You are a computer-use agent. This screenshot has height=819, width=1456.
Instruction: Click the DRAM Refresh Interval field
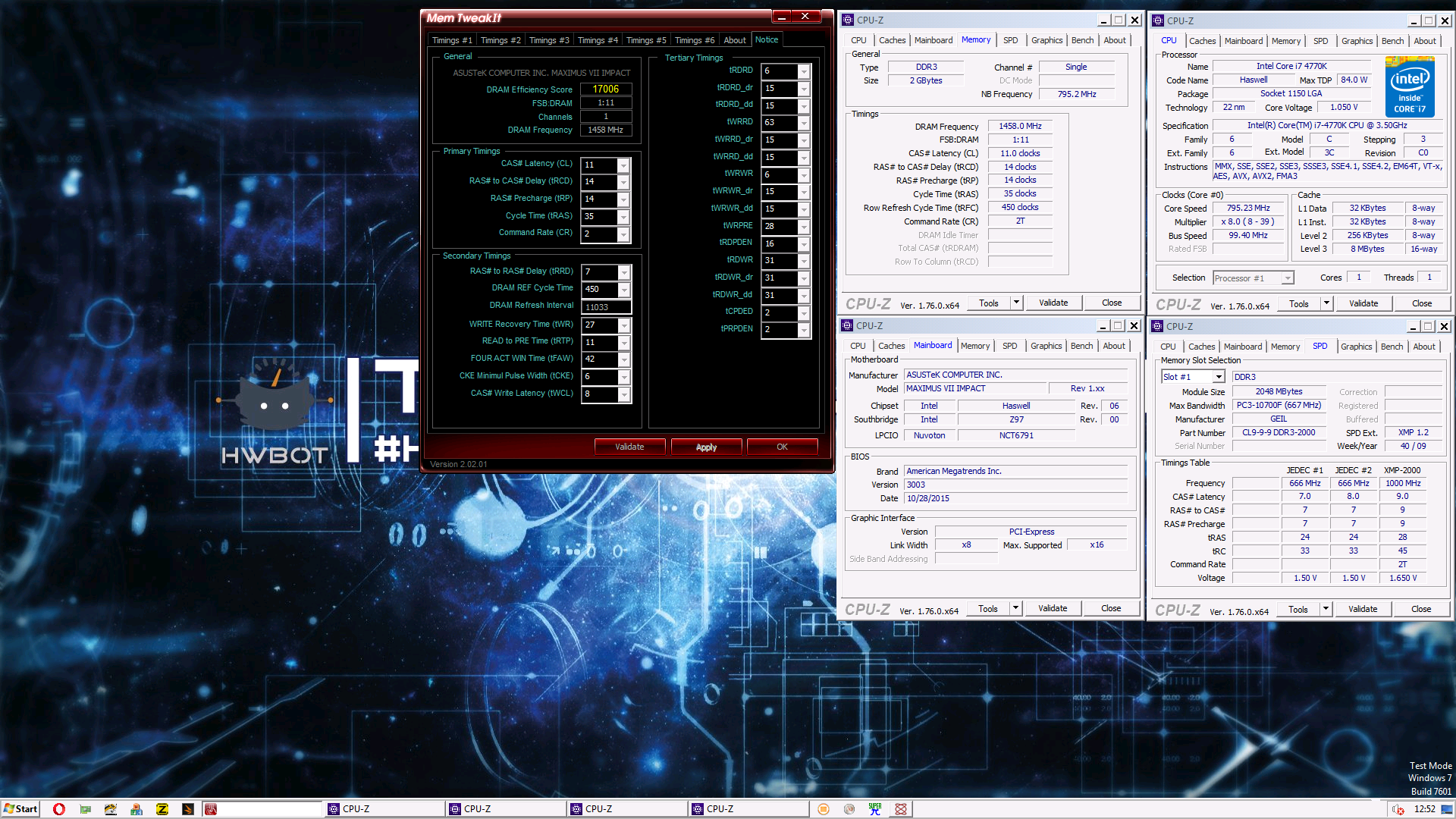click(606, 306)
